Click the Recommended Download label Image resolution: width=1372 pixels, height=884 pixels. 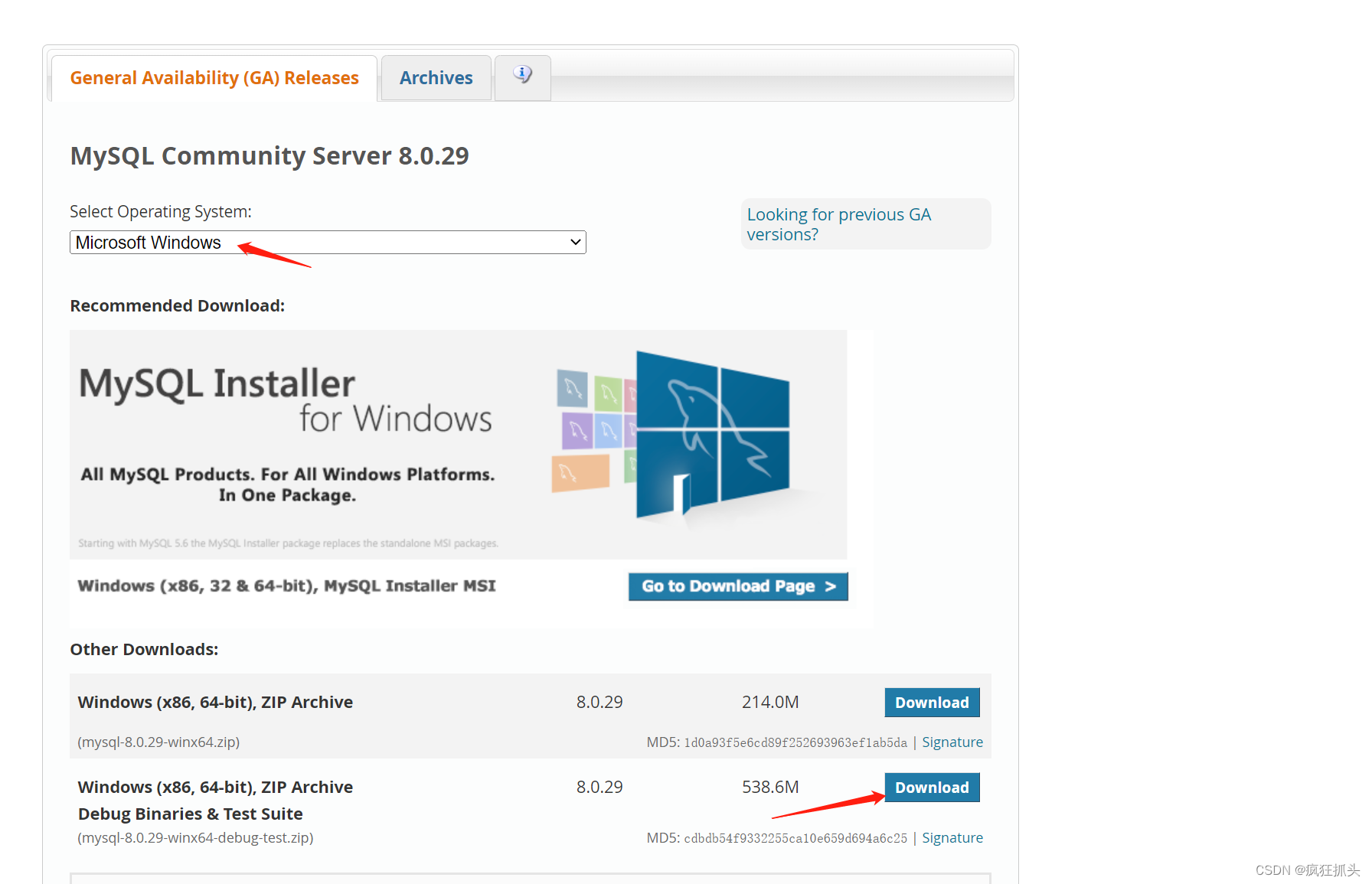[x=178, y=306]
